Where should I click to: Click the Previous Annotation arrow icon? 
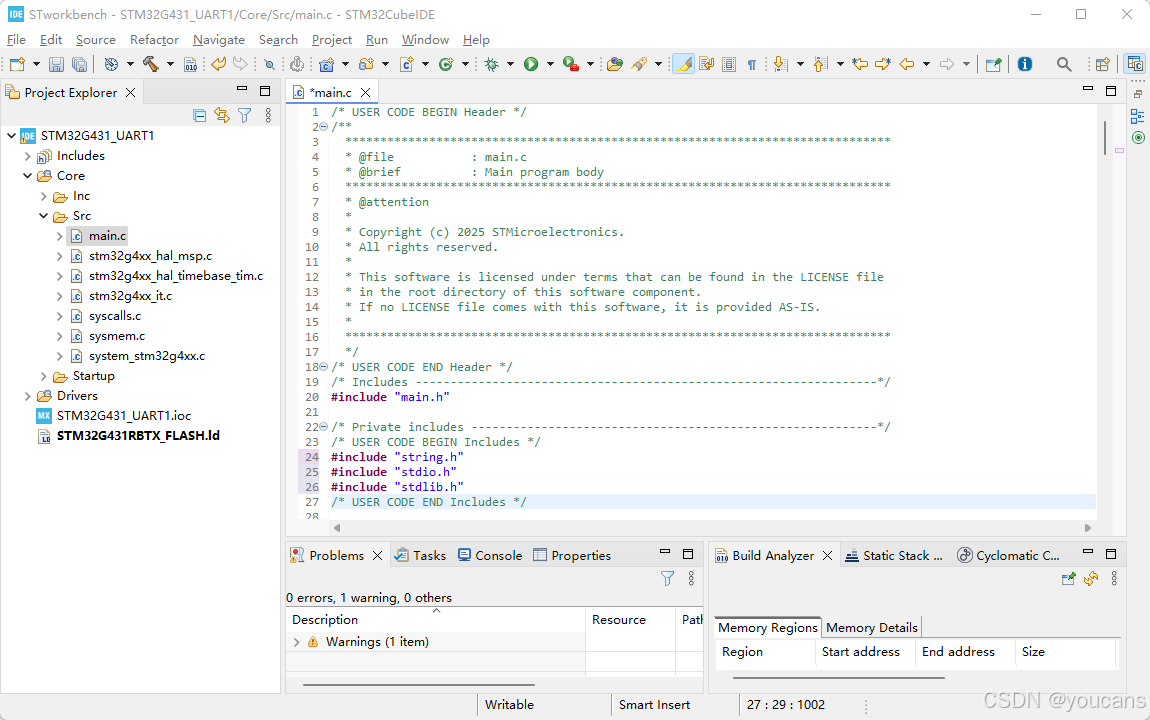pos(821,65)
